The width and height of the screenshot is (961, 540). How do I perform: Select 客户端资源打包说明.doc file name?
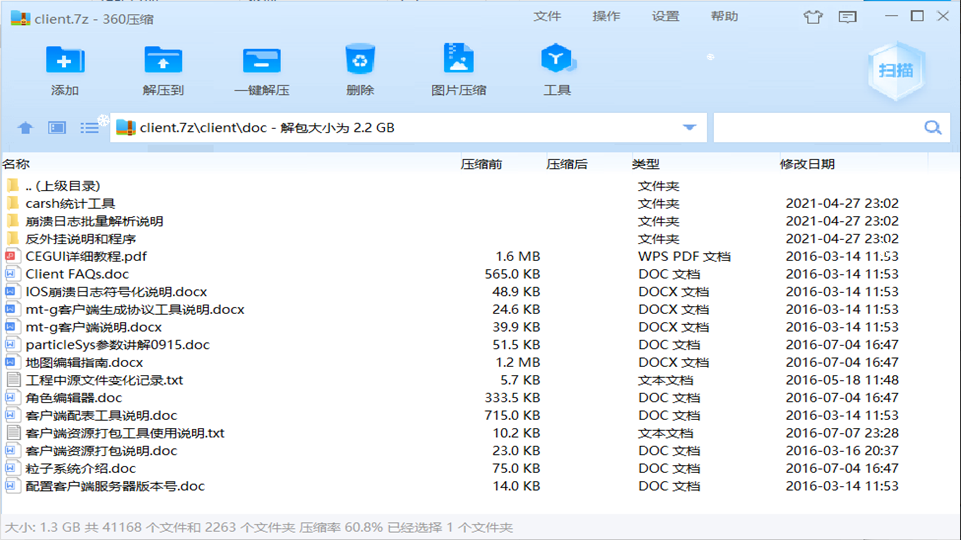pos(101,451)
